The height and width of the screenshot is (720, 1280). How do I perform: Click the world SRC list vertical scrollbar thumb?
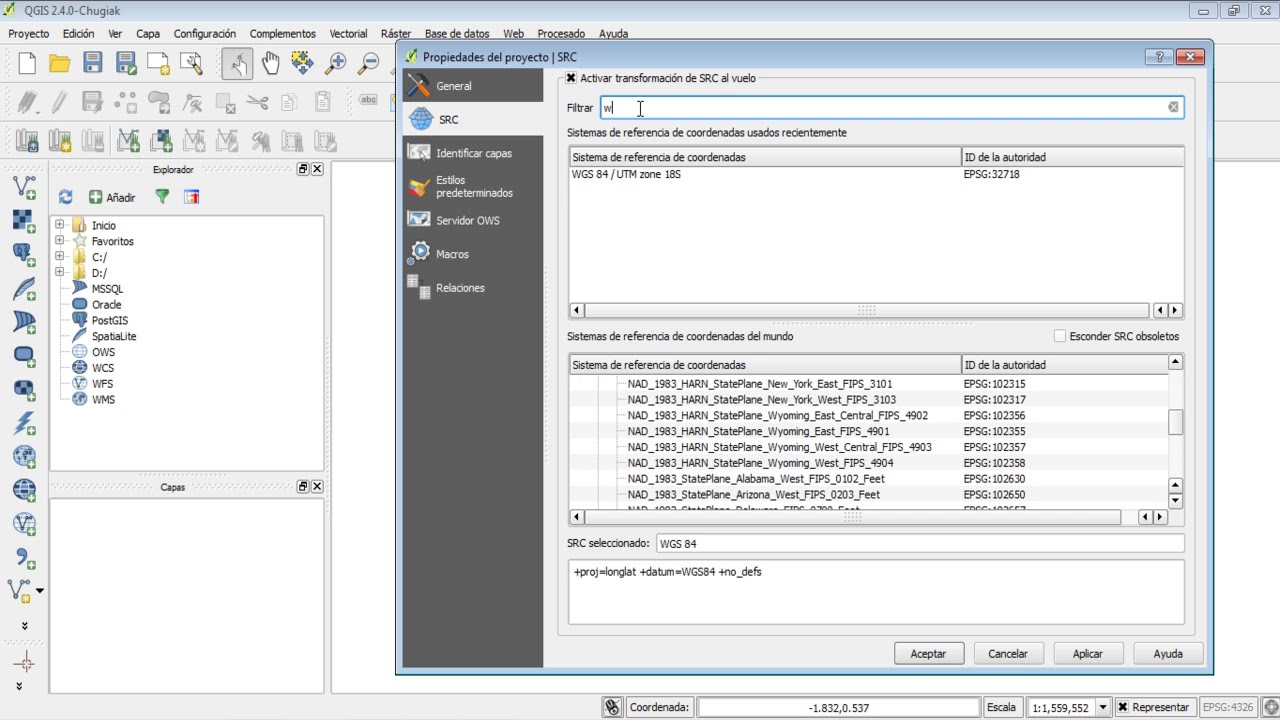tap(1175, 423)
